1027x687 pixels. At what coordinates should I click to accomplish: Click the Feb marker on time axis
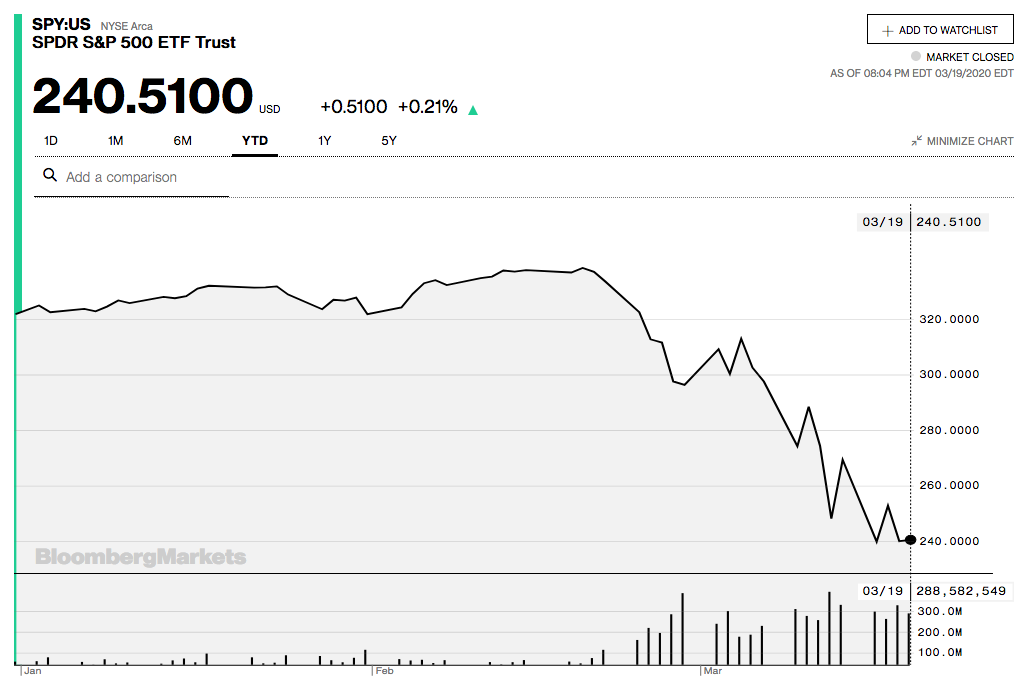click(x=385, y=671)
